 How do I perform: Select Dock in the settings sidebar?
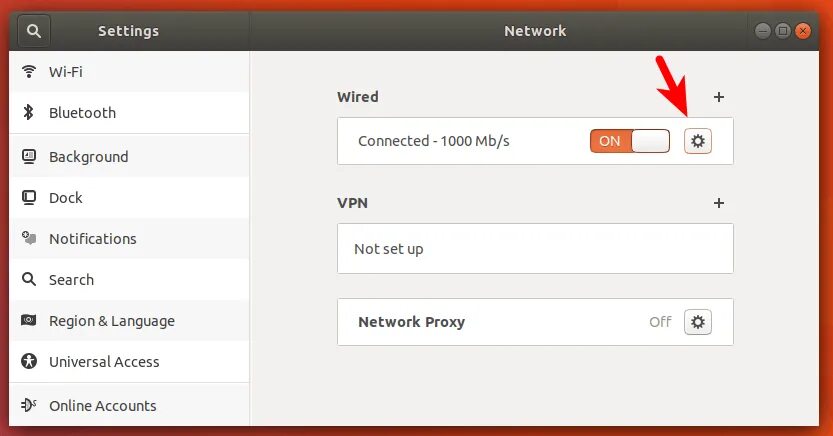66,198
